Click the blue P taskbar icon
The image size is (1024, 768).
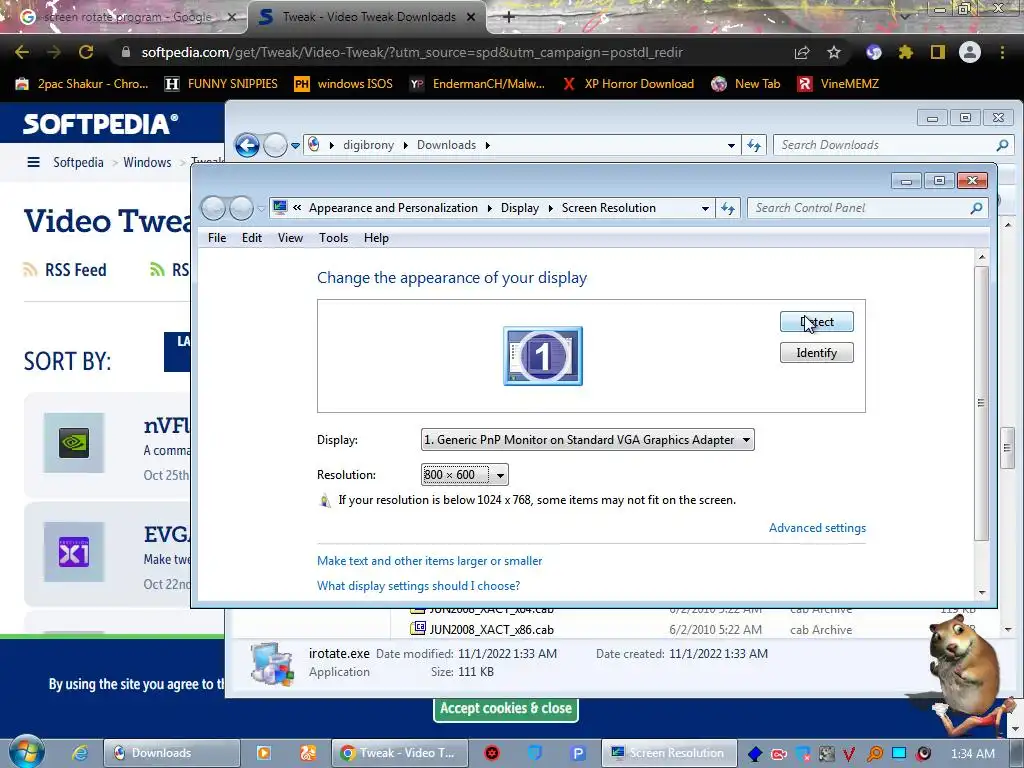pos(577,753)
